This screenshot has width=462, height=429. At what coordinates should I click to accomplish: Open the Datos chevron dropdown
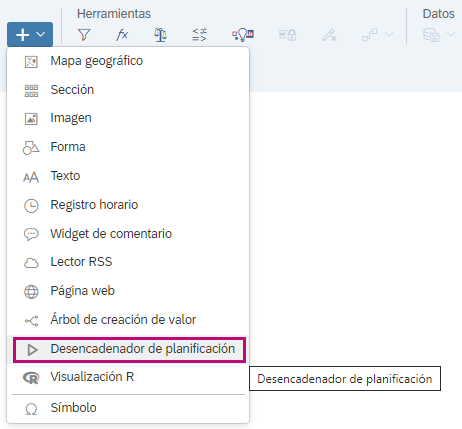451,34
